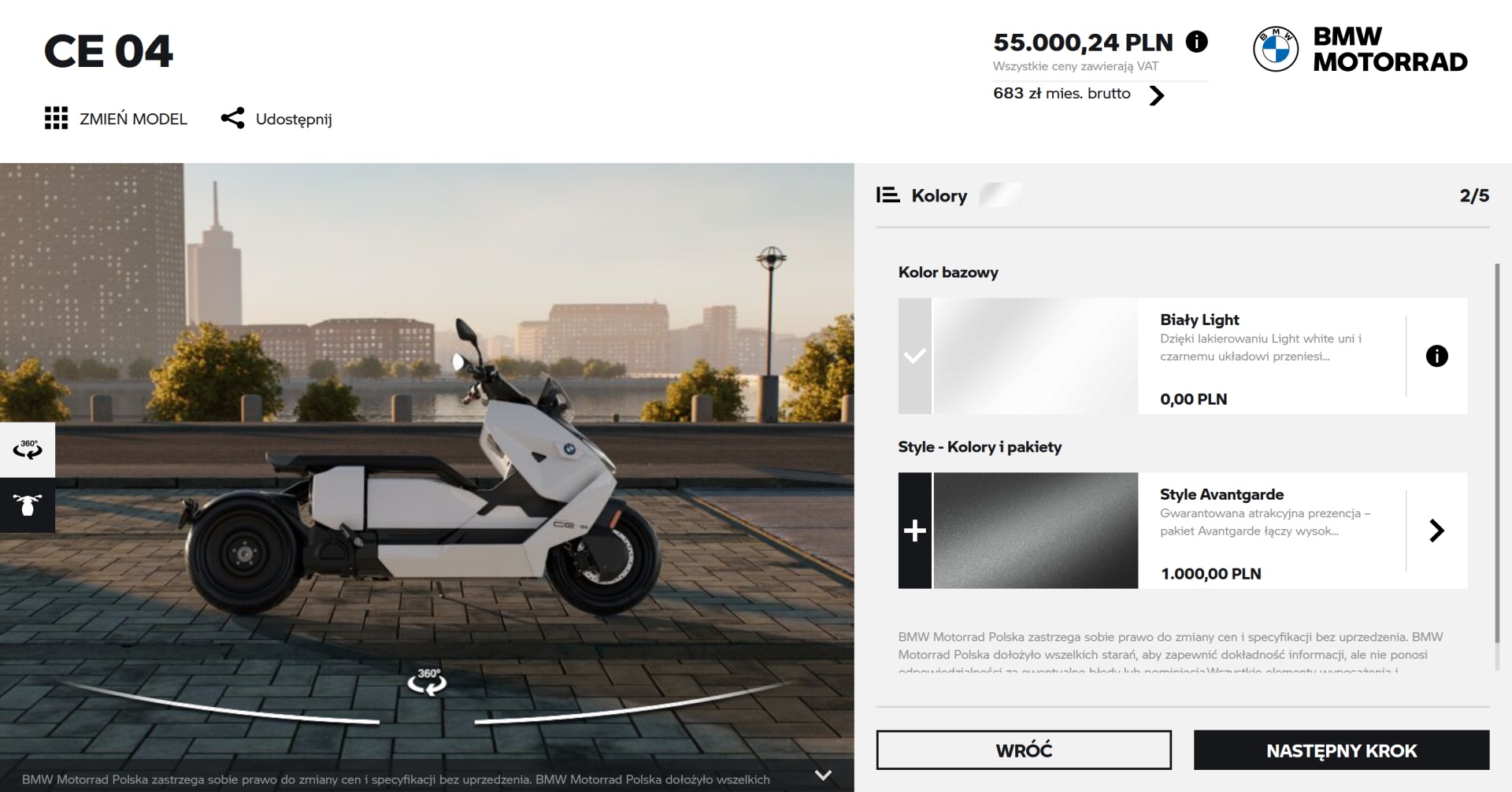Click the Kolor bazowy heading
This screenshot has width=1512, height=792.
click(948, 272)
